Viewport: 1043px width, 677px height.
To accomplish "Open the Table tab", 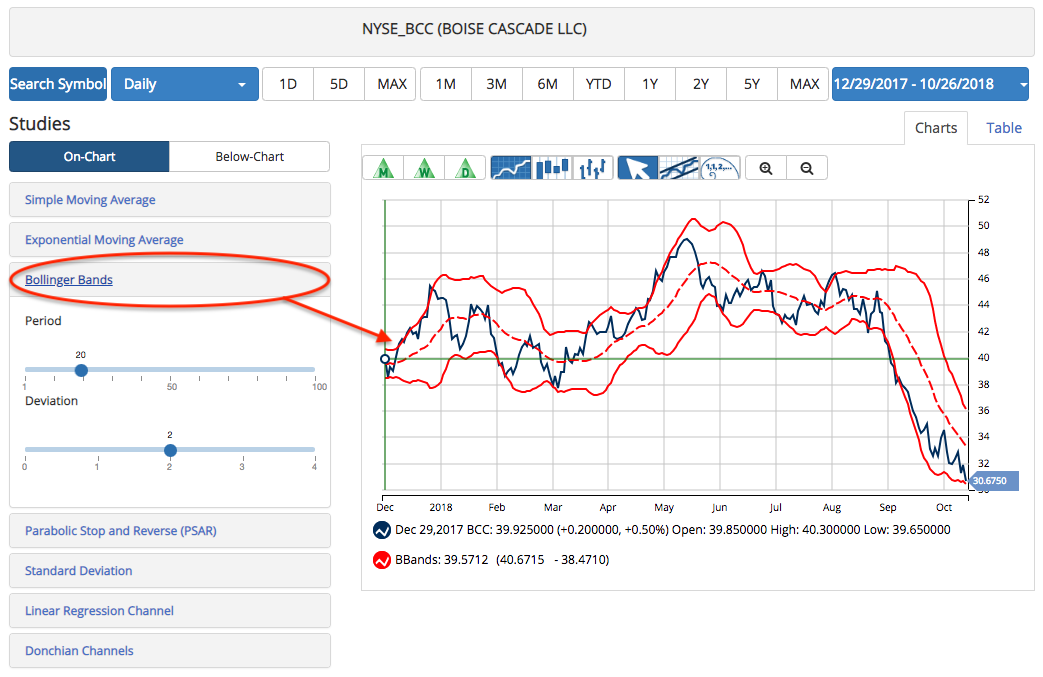I will click(x=1004, y=128).
